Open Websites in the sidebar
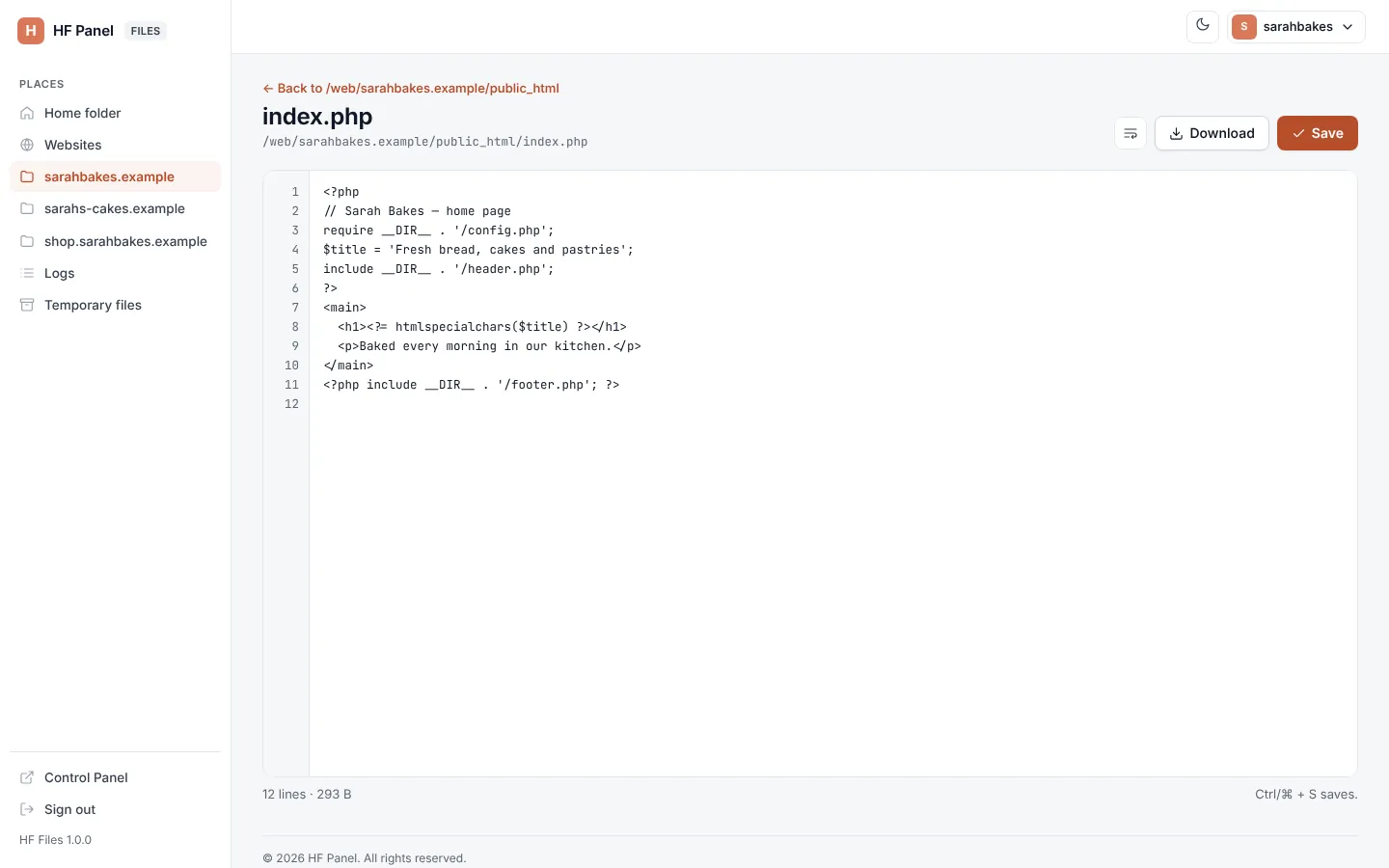Screen dimensions: 1389x868 (x=115, y=145)
